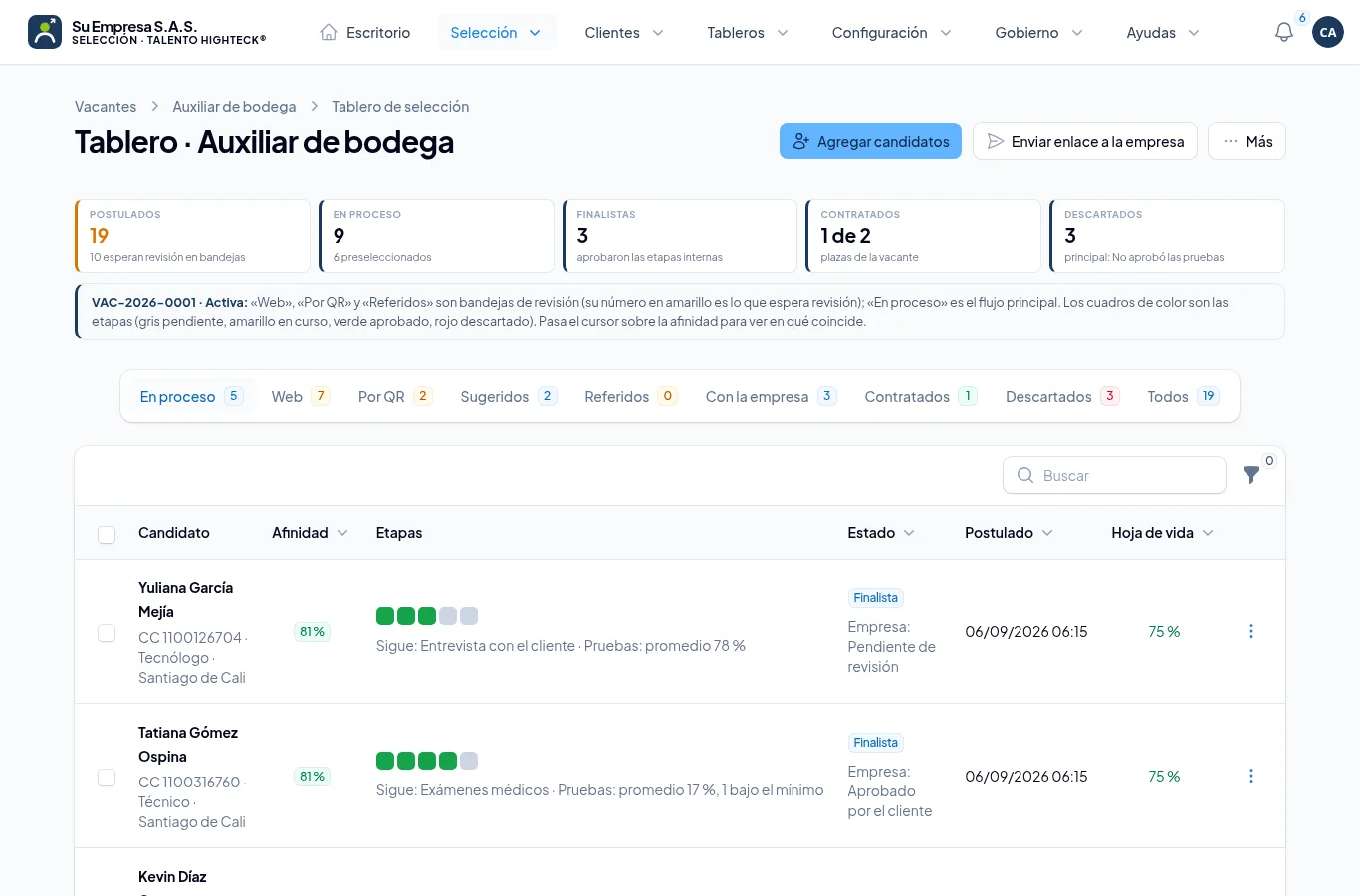Screen dimensions: 1360x896
Task: Switch to the Web tab
Action: tap(301, 396)
